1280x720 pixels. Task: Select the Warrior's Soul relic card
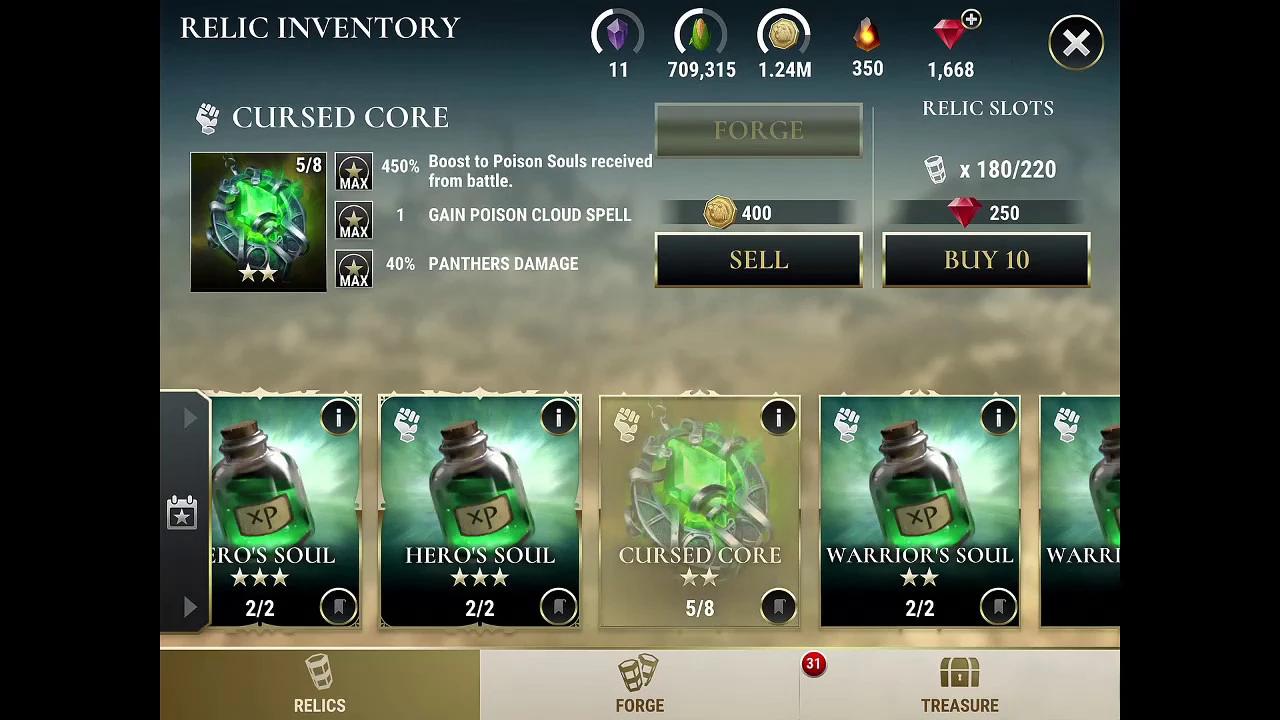pyautogui.click(x=919, y=511)
